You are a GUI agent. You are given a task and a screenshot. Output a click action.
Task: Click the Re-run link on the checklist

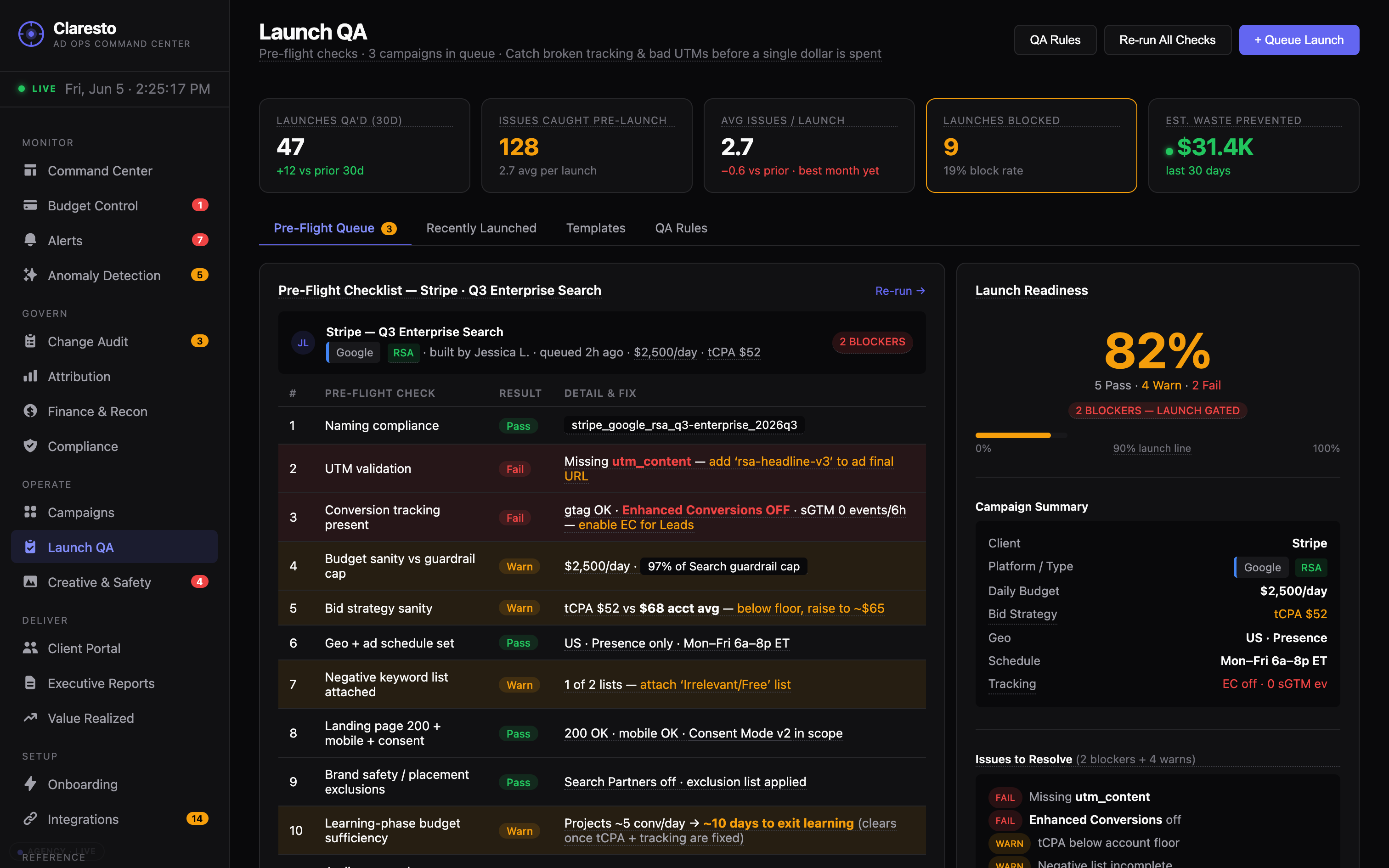tap(900, 291)
